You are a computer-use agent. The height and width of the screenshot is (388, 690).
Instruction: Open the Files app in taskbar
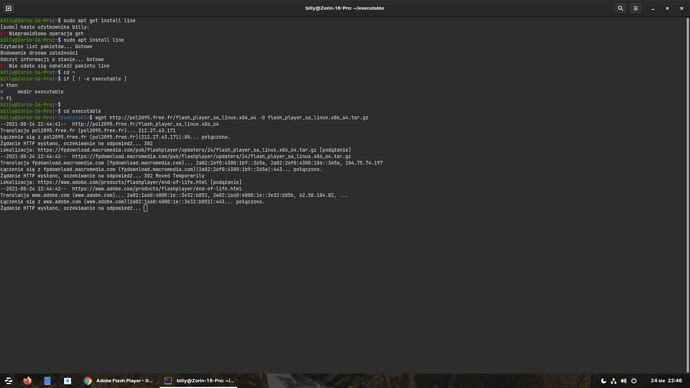48,381
